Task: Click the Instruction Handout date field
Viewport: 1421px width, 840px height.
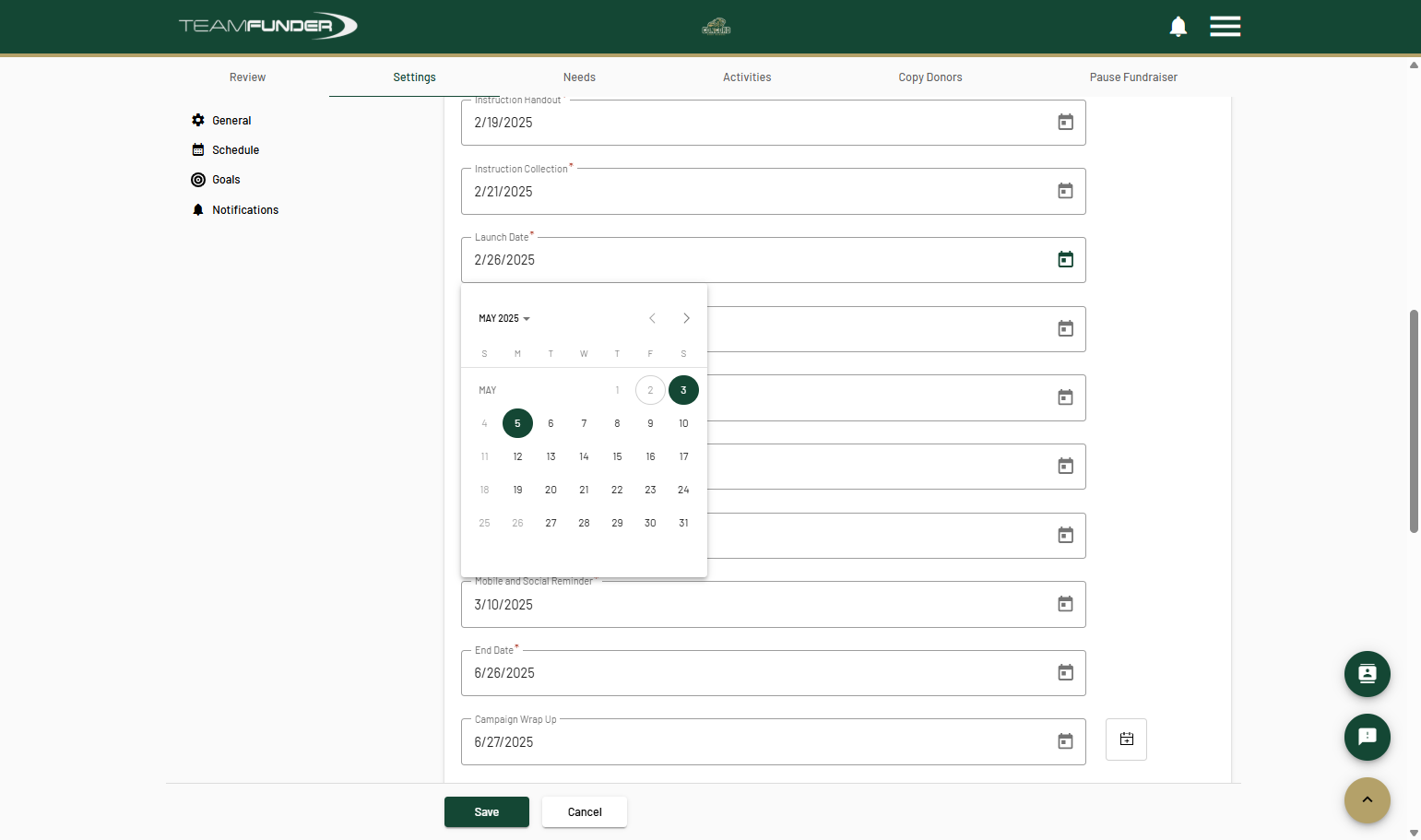Action: tap(773, 123)
